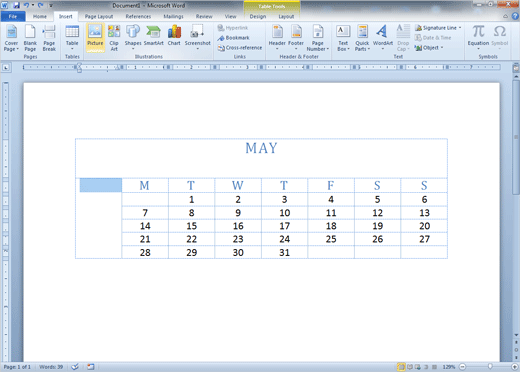This screenshot has width=520, height=372.
Task: Select the highlighted empty table cell
Action: click(x=101, y=185)
